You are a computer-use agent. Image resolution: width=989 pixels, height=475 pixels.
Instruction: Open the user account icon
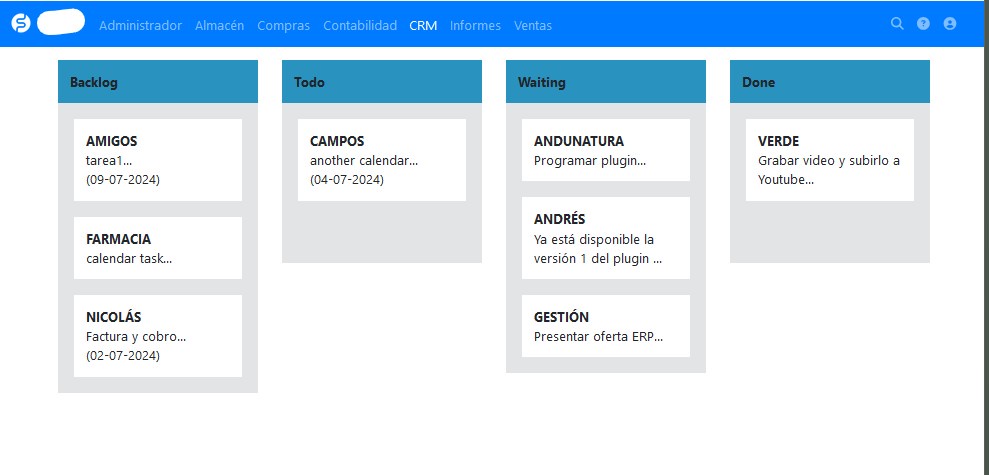[950, 24]
